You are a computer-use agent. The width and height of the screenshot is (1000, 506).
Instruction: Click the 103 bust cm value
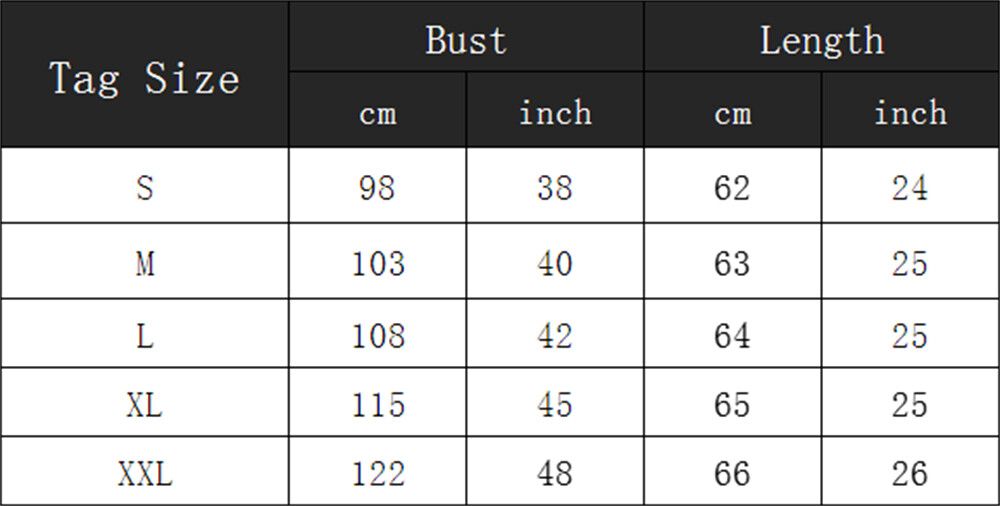(378, 261)
